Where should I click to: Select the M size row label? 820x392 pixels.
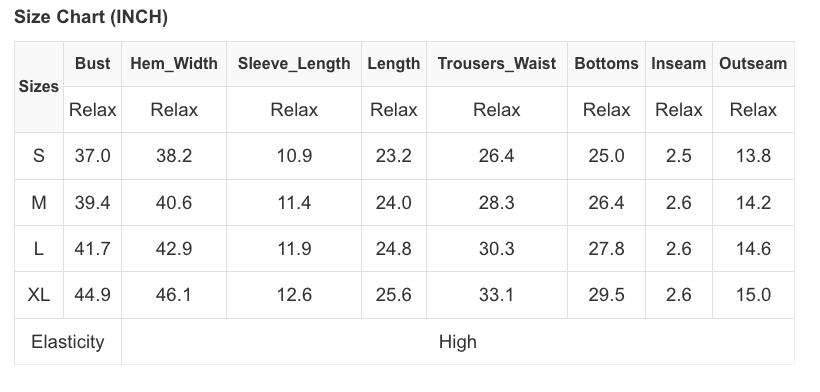pyautogui.click(x=39, y=202)
